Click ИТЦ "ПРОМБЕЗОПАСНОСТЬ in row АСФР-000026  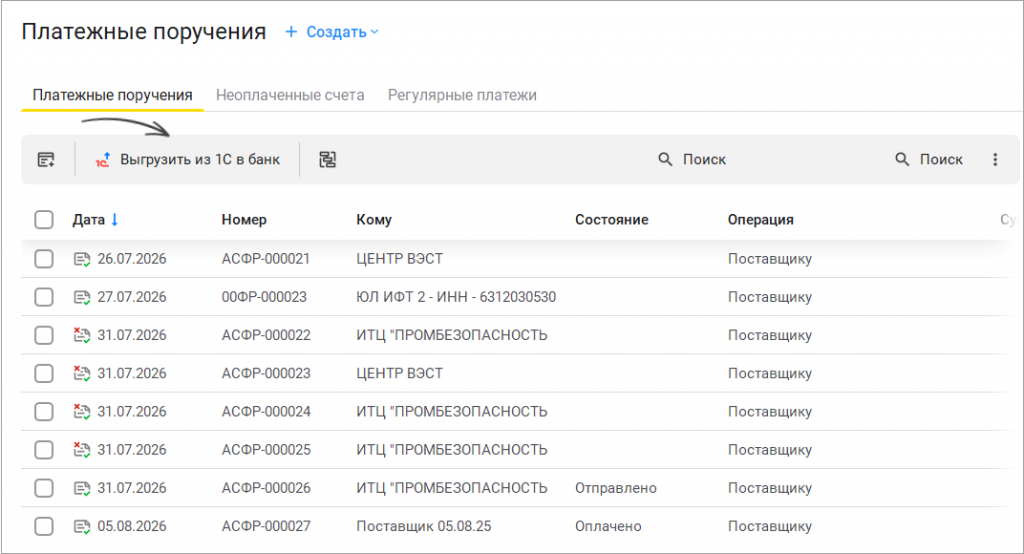click(451, 488)
